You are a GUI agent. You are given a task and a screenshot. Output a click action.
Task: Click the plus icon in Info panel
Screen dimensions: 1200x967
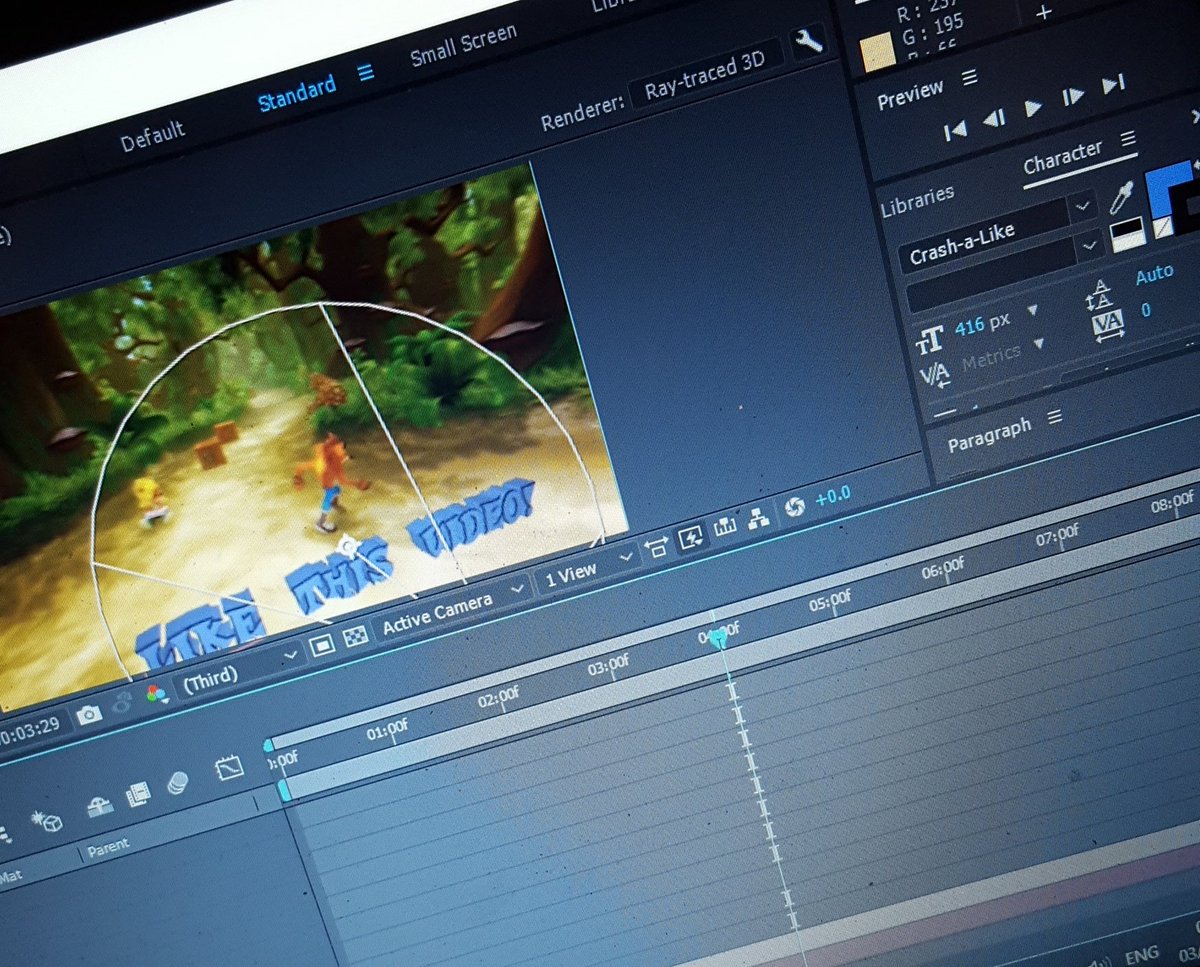(x=1044, y=12)
